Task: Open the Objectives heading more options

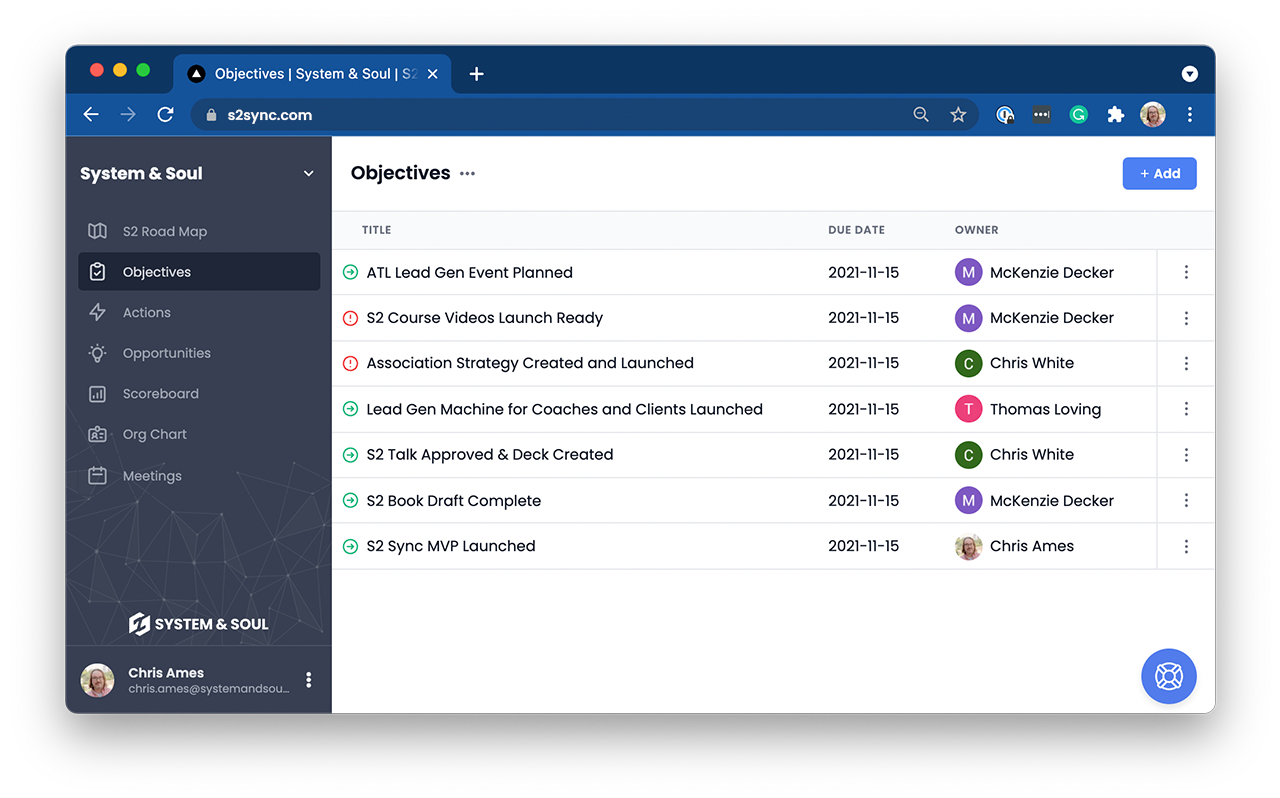Action: [x=467, y=174]
